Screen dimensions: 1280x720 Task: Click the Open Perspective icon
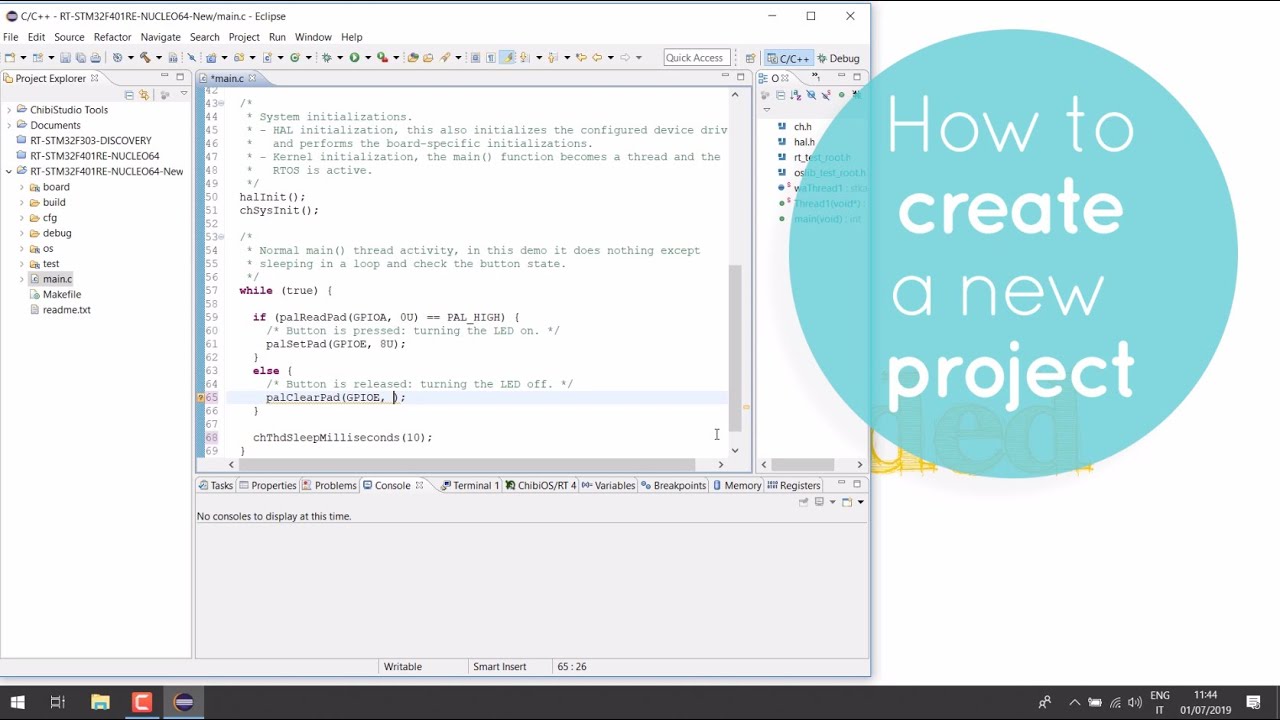[750, 58]
